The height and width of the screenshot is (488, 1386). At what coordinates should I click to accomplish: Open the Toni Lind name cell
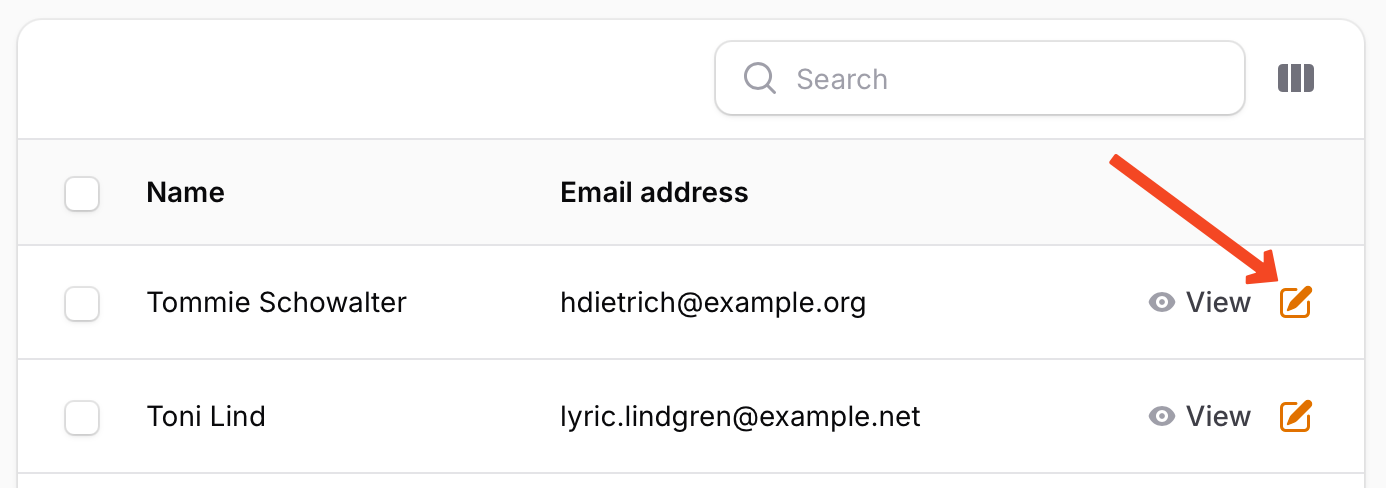point(206,416)
